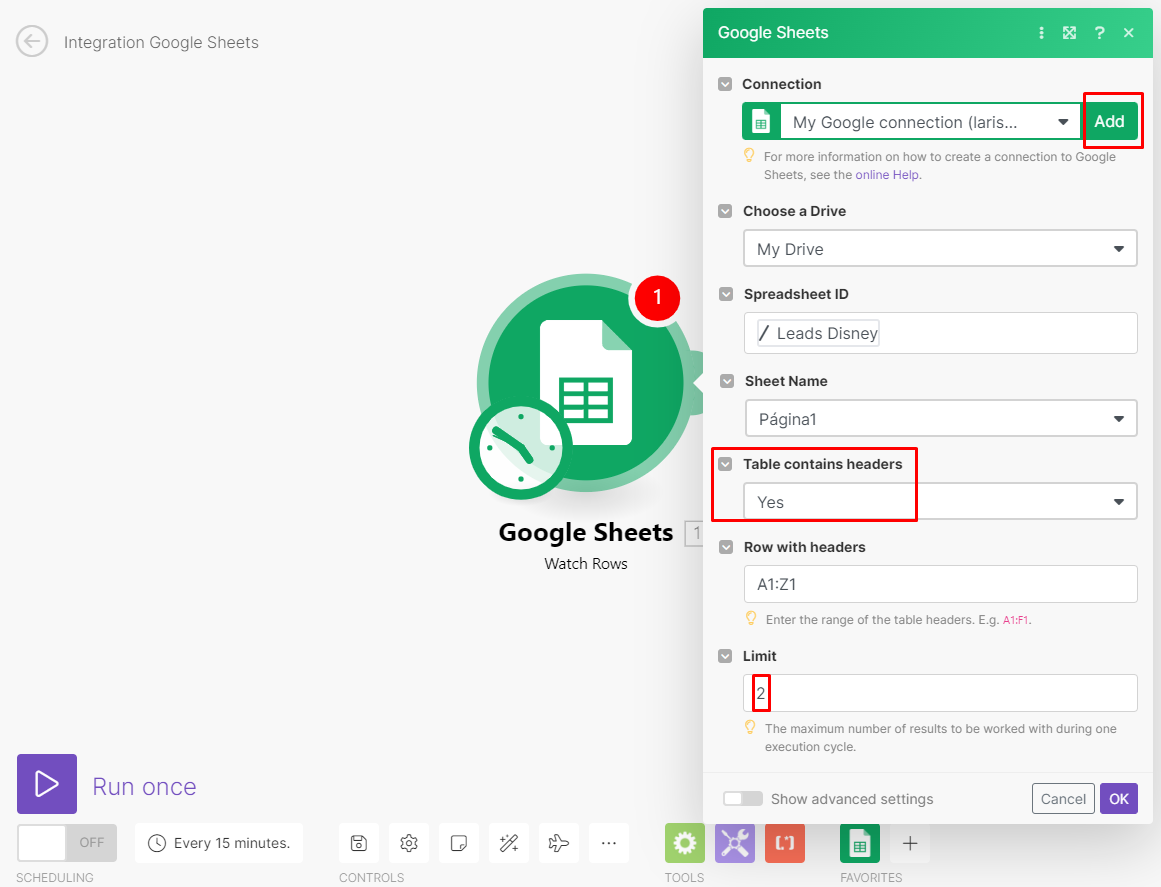This screenshot has height=887, width=1161.
Task: Select the Google Sheets favorite icon
Action: tap(860, 843)
